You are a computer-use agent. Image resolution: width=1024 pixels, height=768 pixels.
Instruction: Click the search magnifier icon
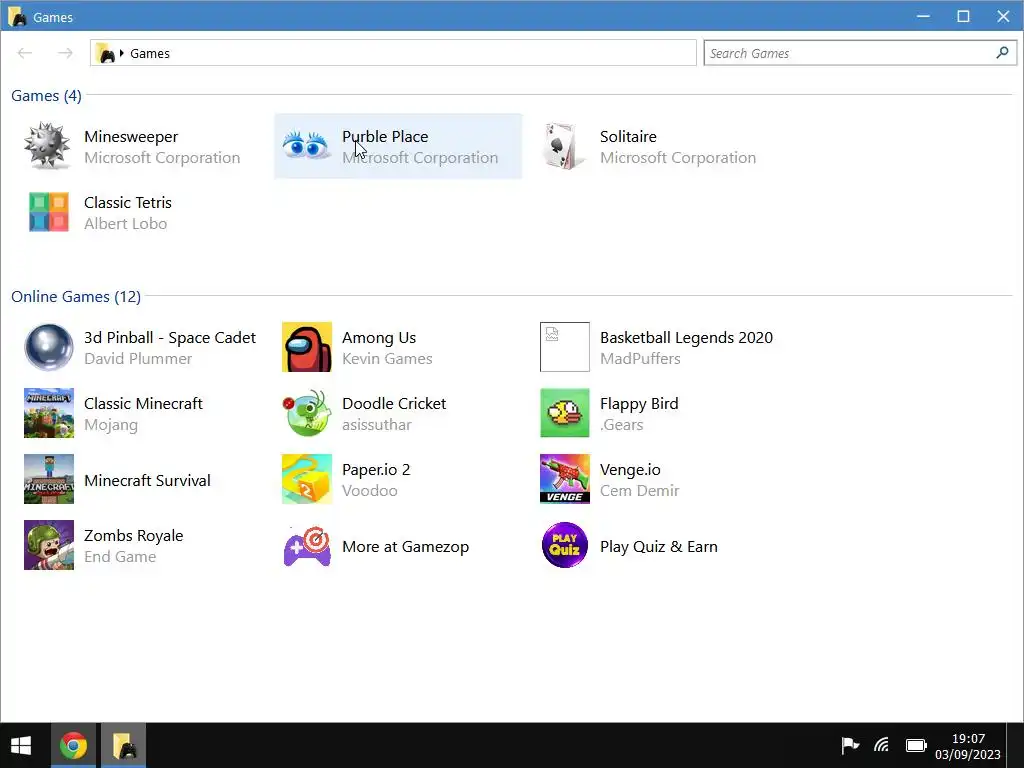pyautogui.click(x=1002, y=52)
